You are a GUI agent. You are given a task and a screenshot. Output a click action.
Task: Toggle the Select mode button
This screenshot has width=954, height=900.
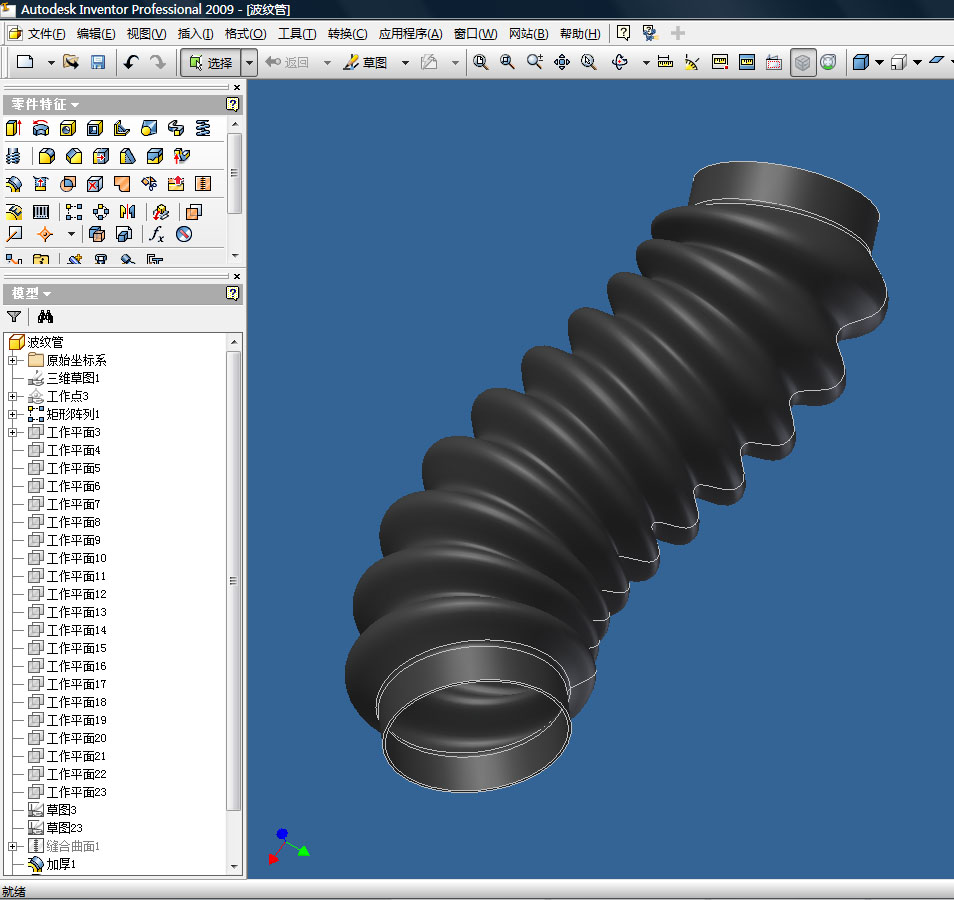pos(211,63)
